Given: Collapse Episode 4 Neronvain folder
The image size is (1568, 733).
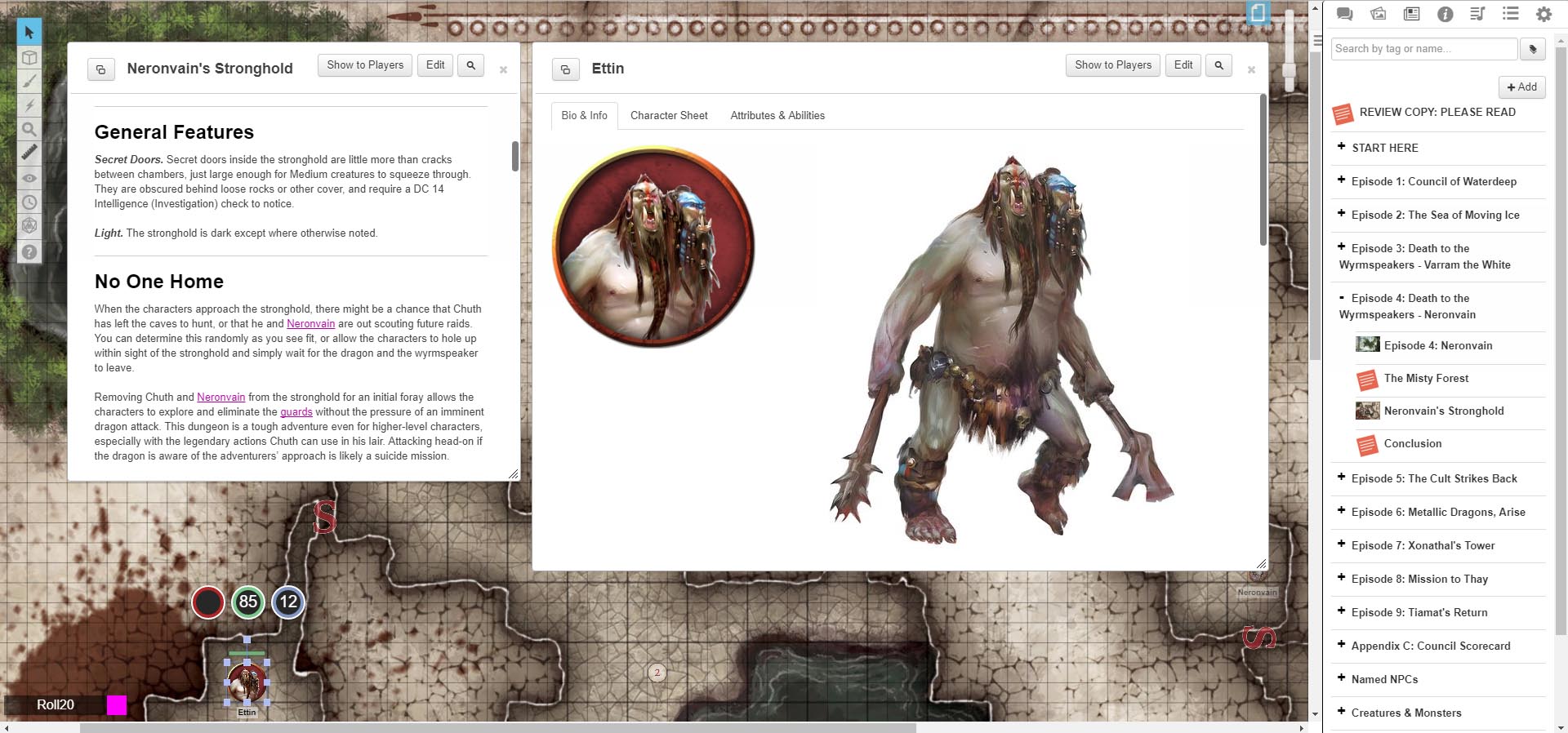Looking at the screenshot, I should (x=1341, y=298).
